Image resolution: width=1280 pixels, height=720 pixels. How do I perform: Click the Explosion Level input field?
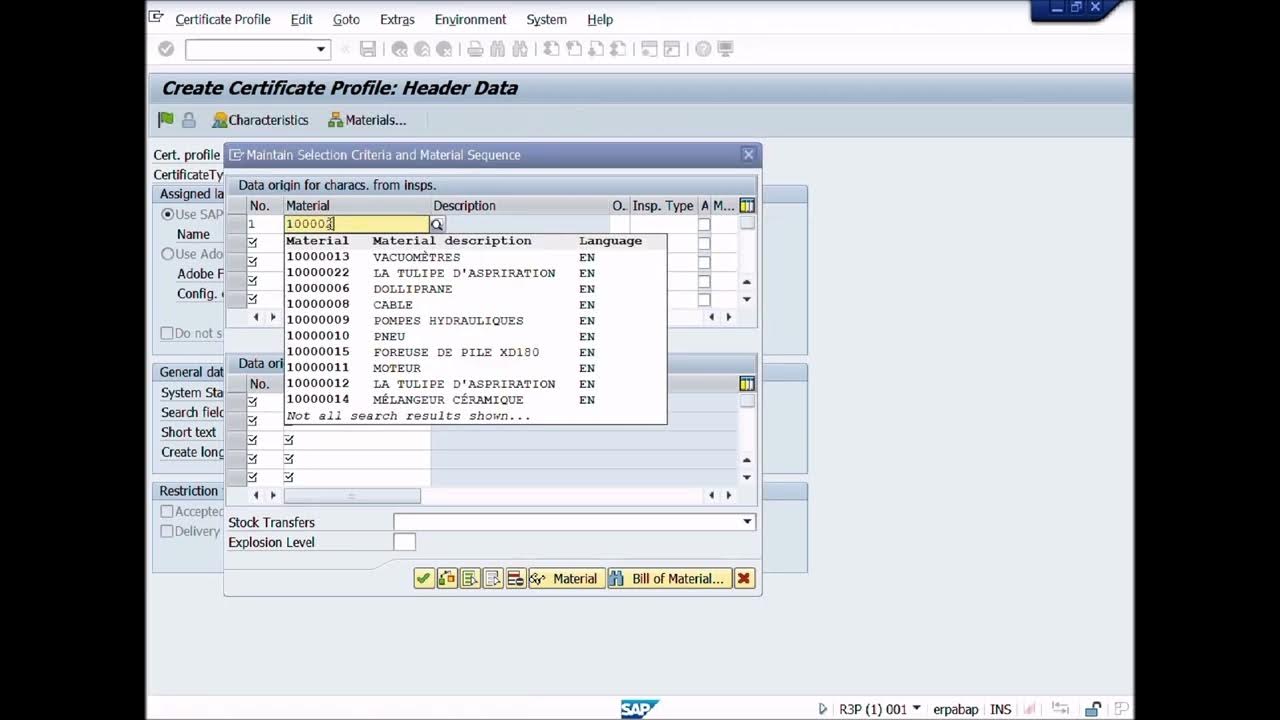point(404,542)
